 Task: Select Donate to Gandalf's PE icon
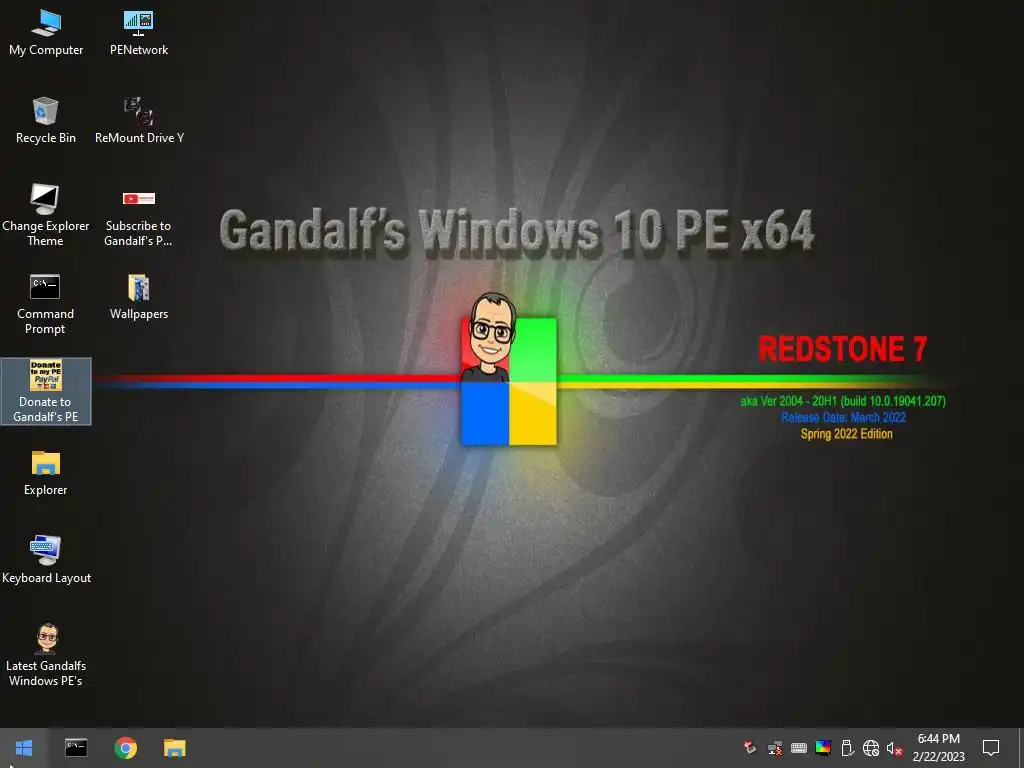click(x=46, y=391)
